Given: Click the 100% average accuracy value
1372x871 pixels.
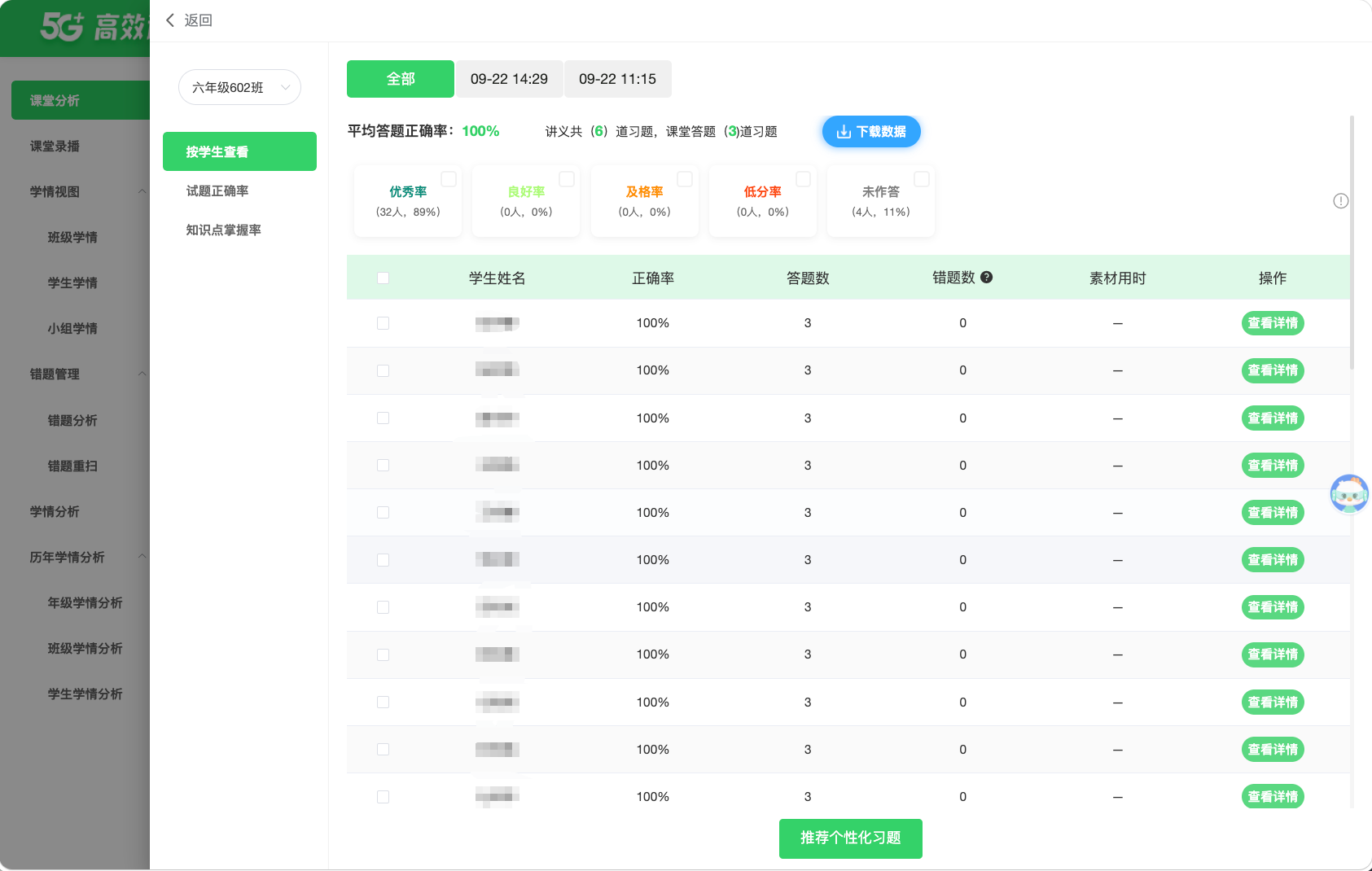Looking at the screenshot, I should (x=480, y=131).
